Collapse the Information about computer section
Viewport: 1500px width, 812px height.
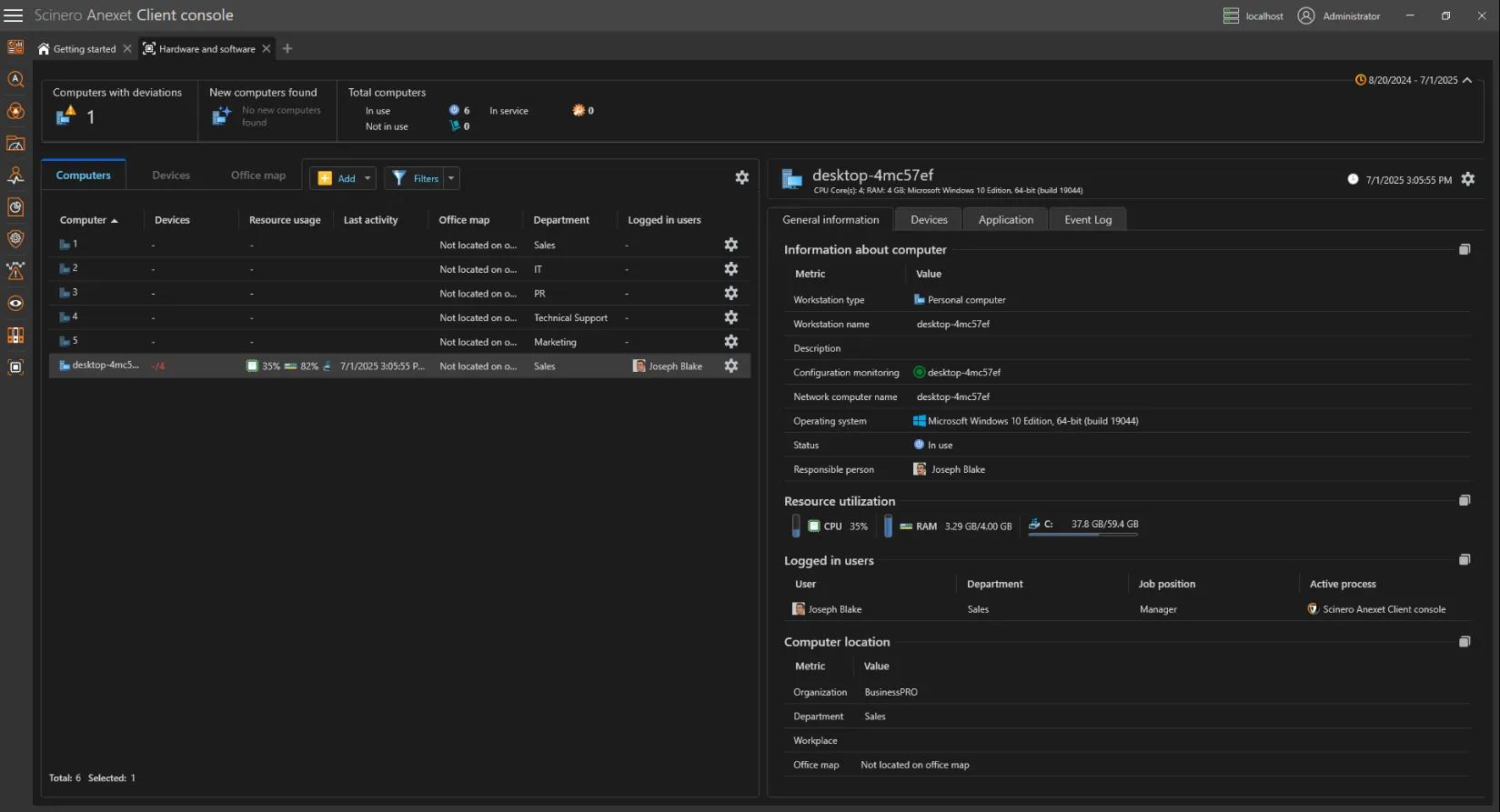point(1465,249)
